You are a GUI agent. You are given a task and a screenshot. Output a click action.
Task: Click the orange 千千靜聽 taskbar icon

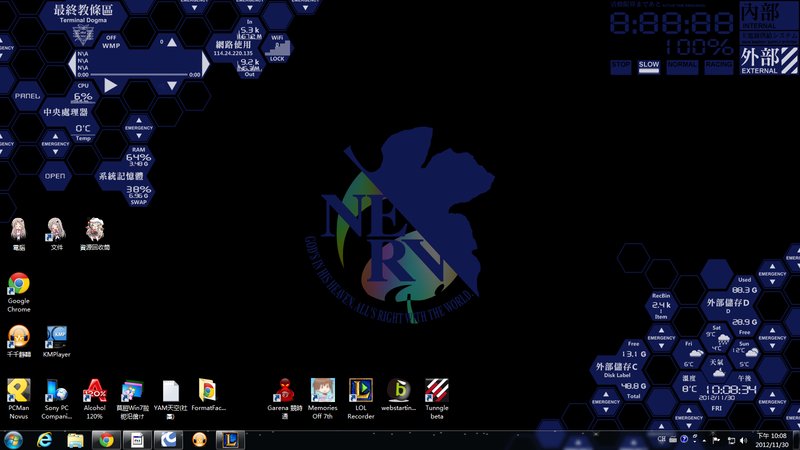pyautogui.click(x=199, y=440)
